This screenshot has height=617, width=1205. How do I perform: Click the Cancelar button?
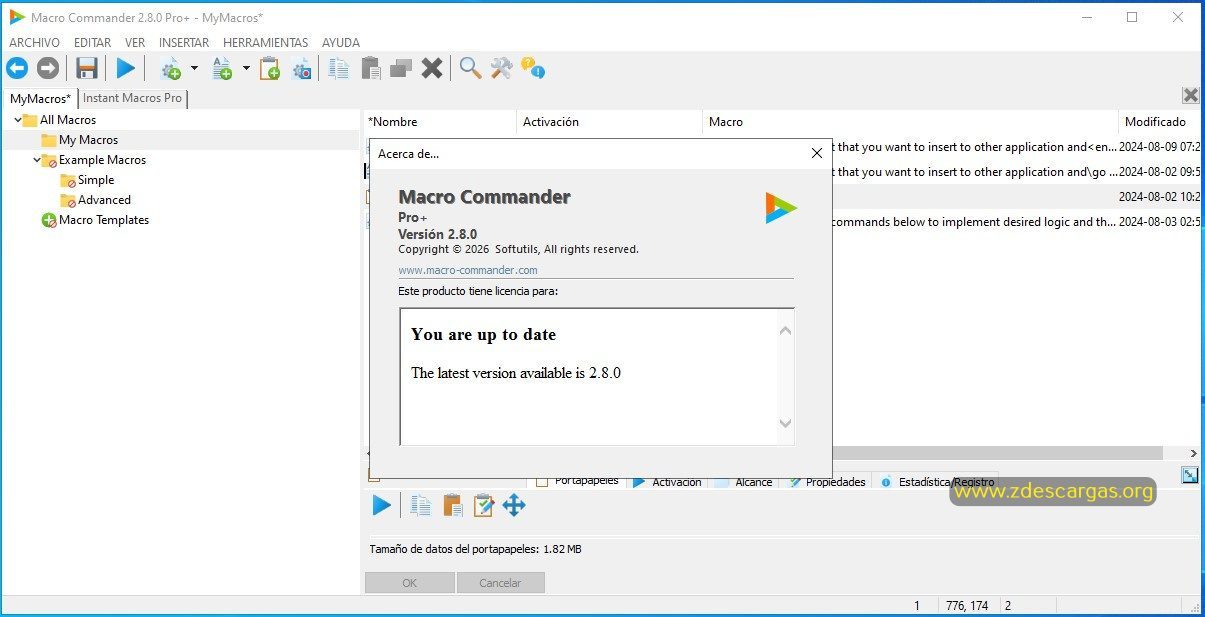(x=500, y=582)
